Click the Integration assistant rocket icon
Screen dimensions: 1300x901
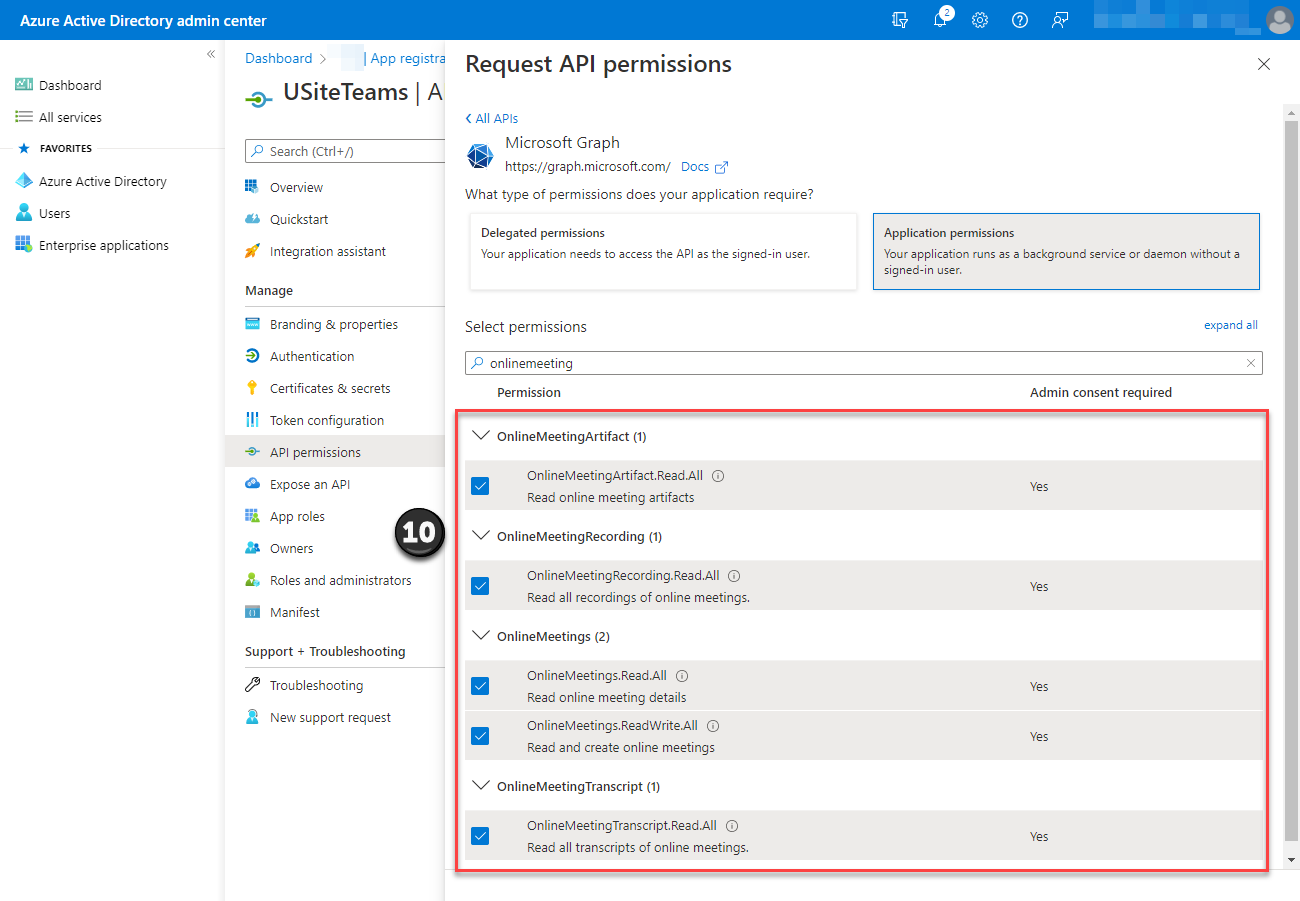[253, 251]
